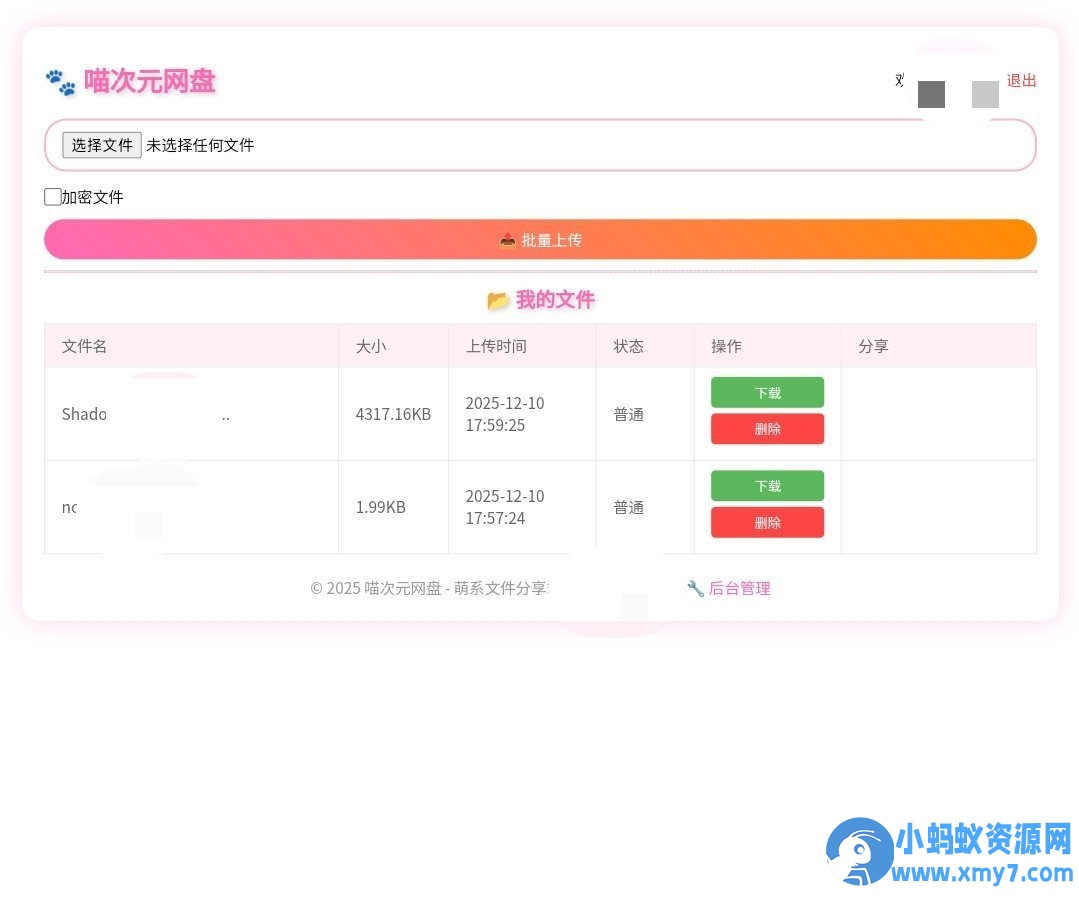Click the 未选择任何文件 file input text
The width and height of the screenshot is (1079, 903).
pos(200,145)
